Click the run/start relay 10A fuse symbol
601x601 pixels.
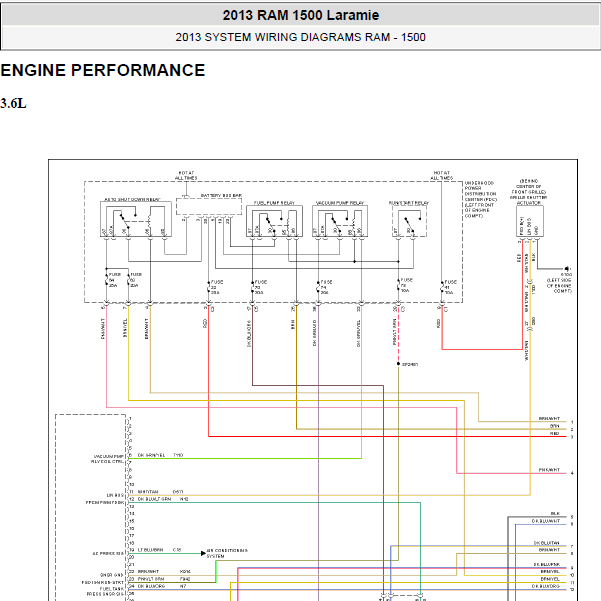point(399,285)
